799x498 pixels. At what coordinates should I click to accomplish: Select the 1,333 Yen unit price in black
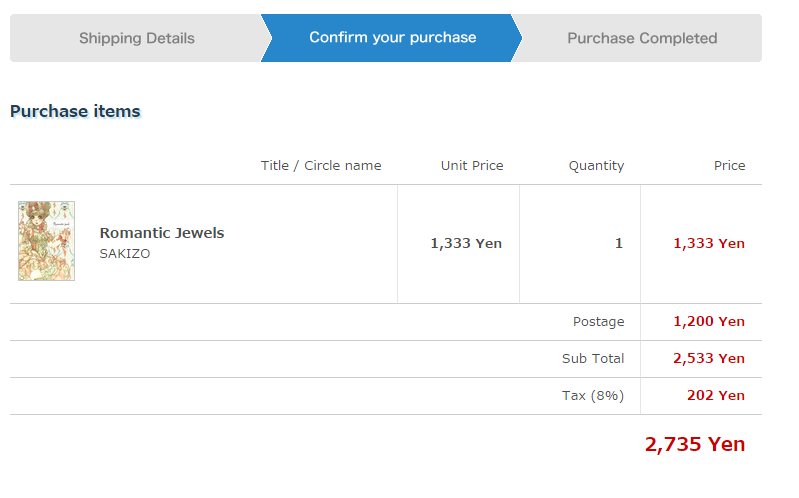coord(466,244)
